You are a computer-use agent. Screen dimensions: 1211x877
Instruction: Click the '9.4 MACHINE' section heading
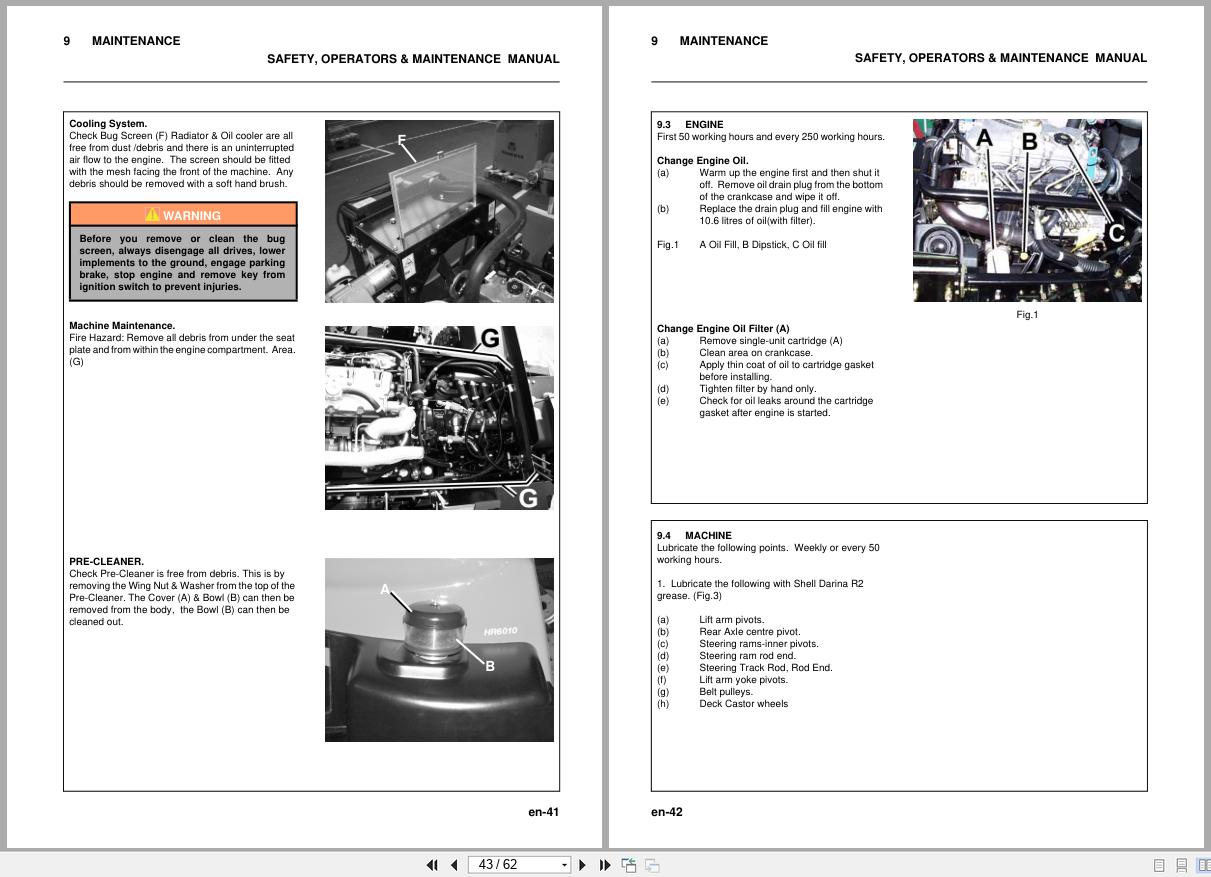[694, 536]
